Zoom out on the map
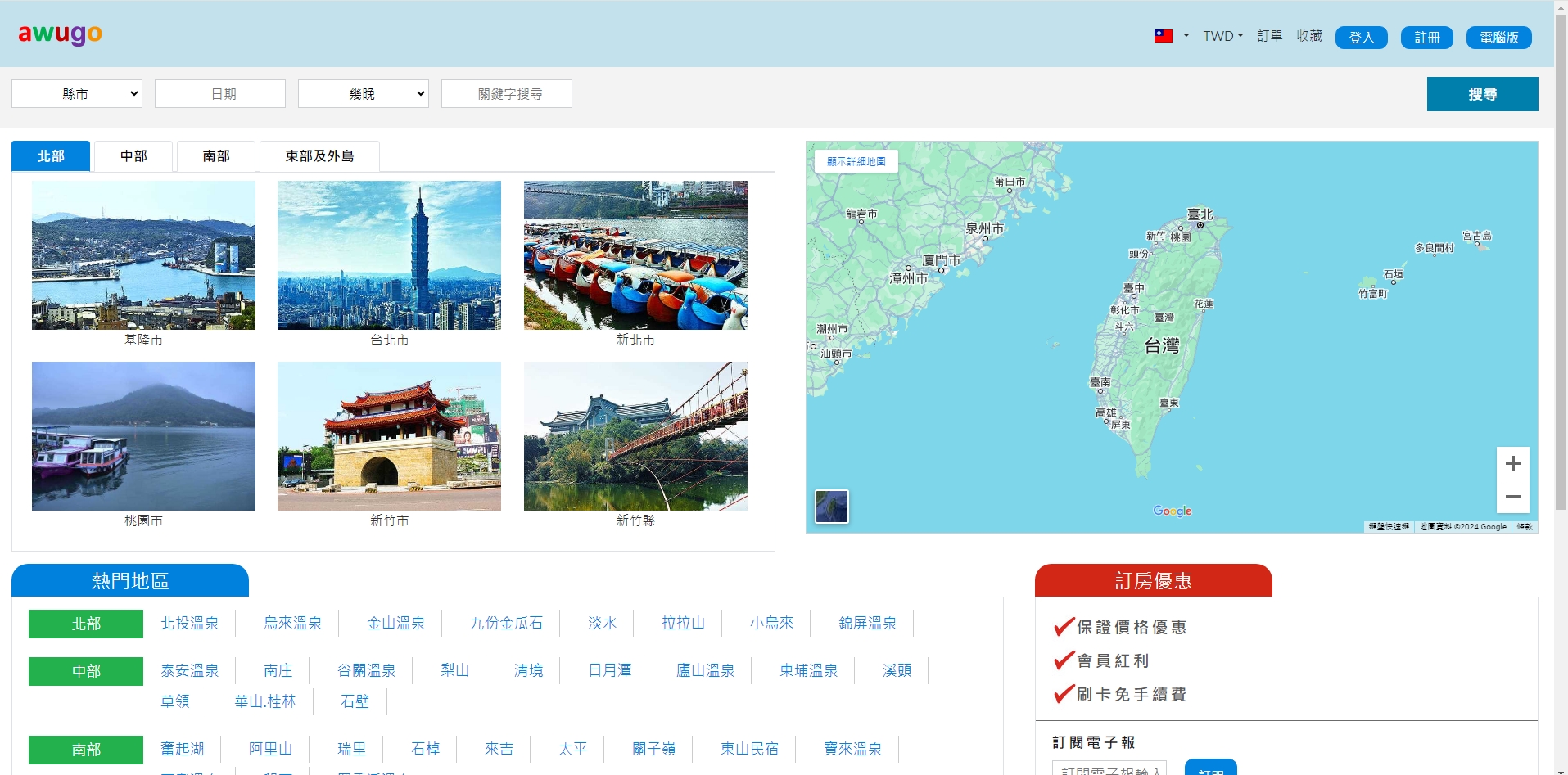 click(1512, 497)
